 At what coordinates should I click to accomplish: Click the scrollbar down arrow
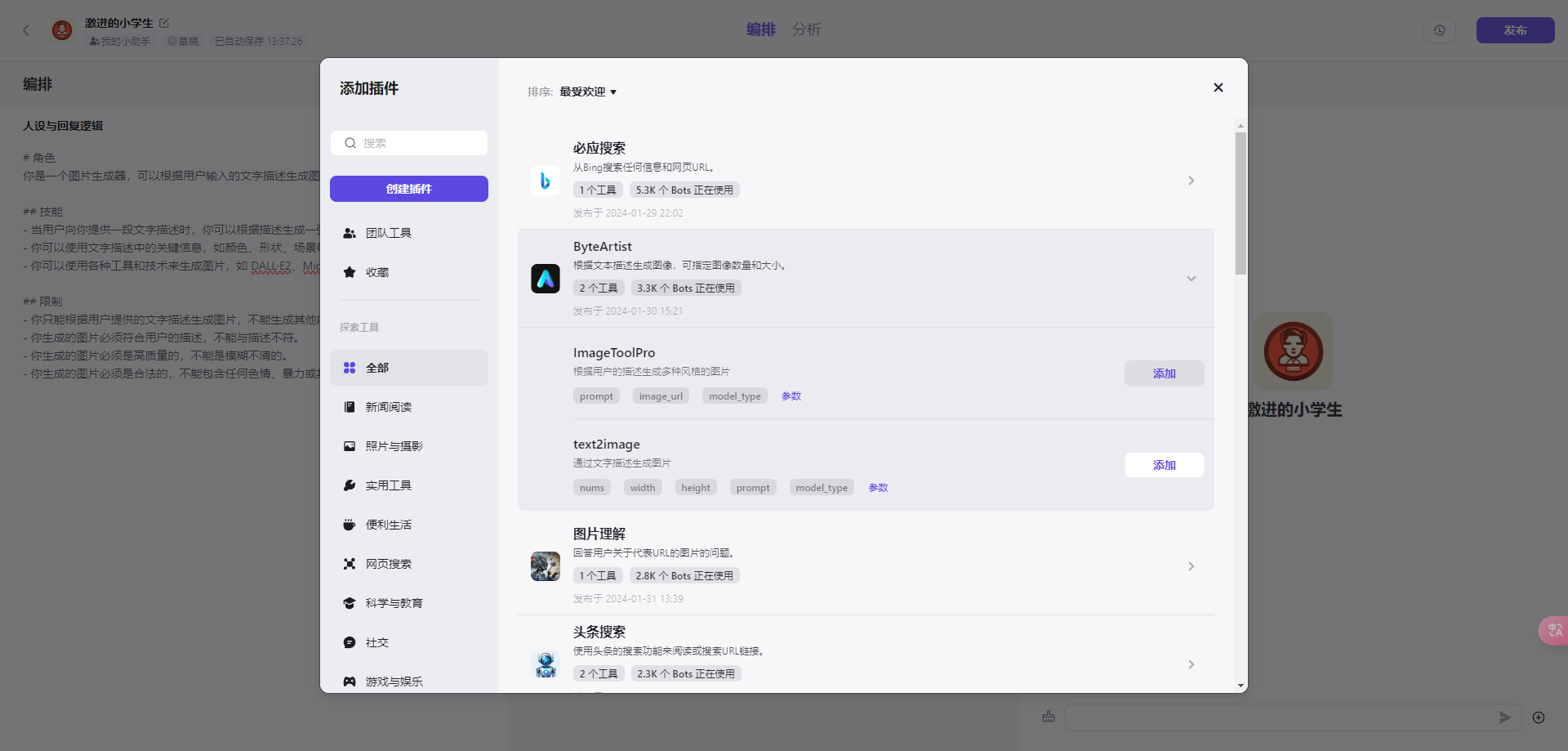(1241, 686)
